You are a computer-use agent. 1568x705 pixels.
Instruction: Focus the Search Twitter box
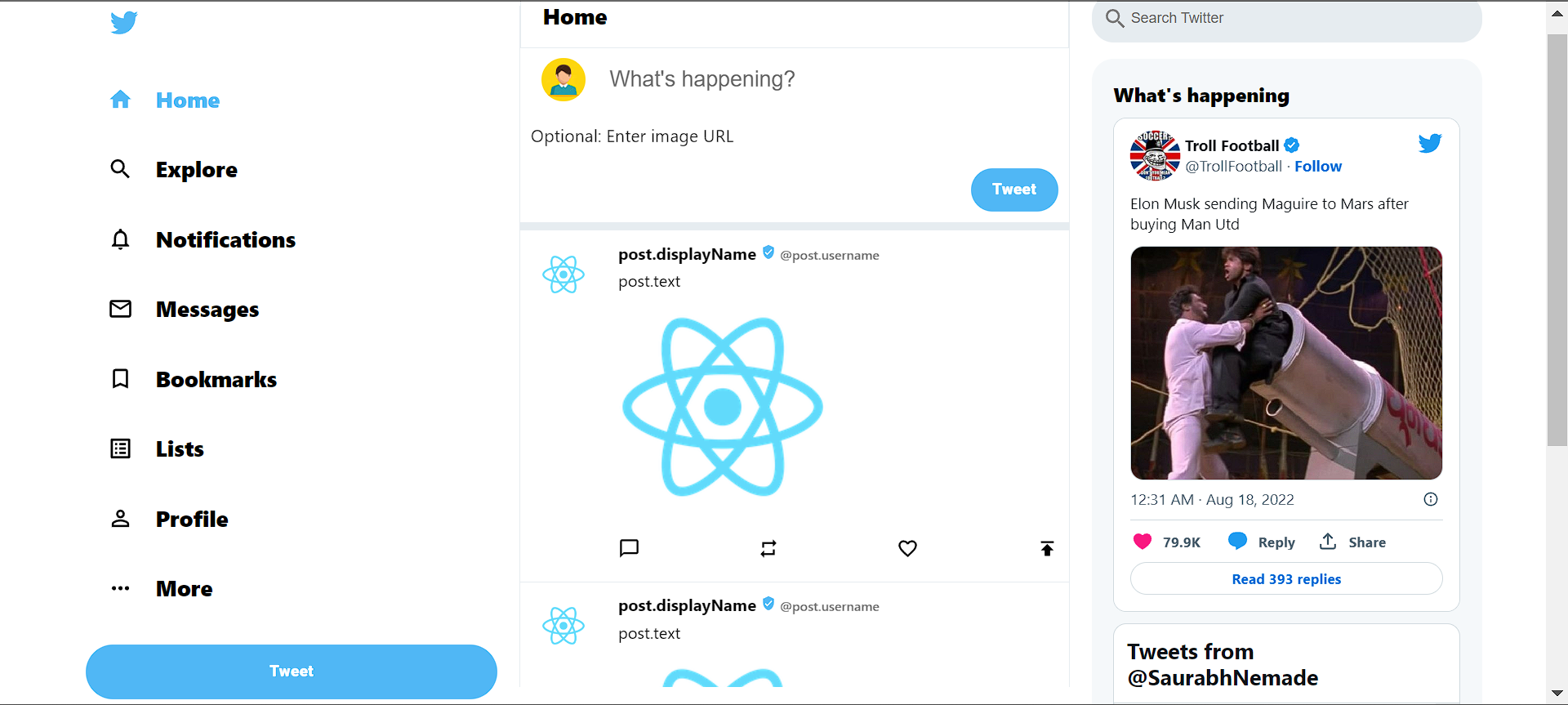[1287, 18]
